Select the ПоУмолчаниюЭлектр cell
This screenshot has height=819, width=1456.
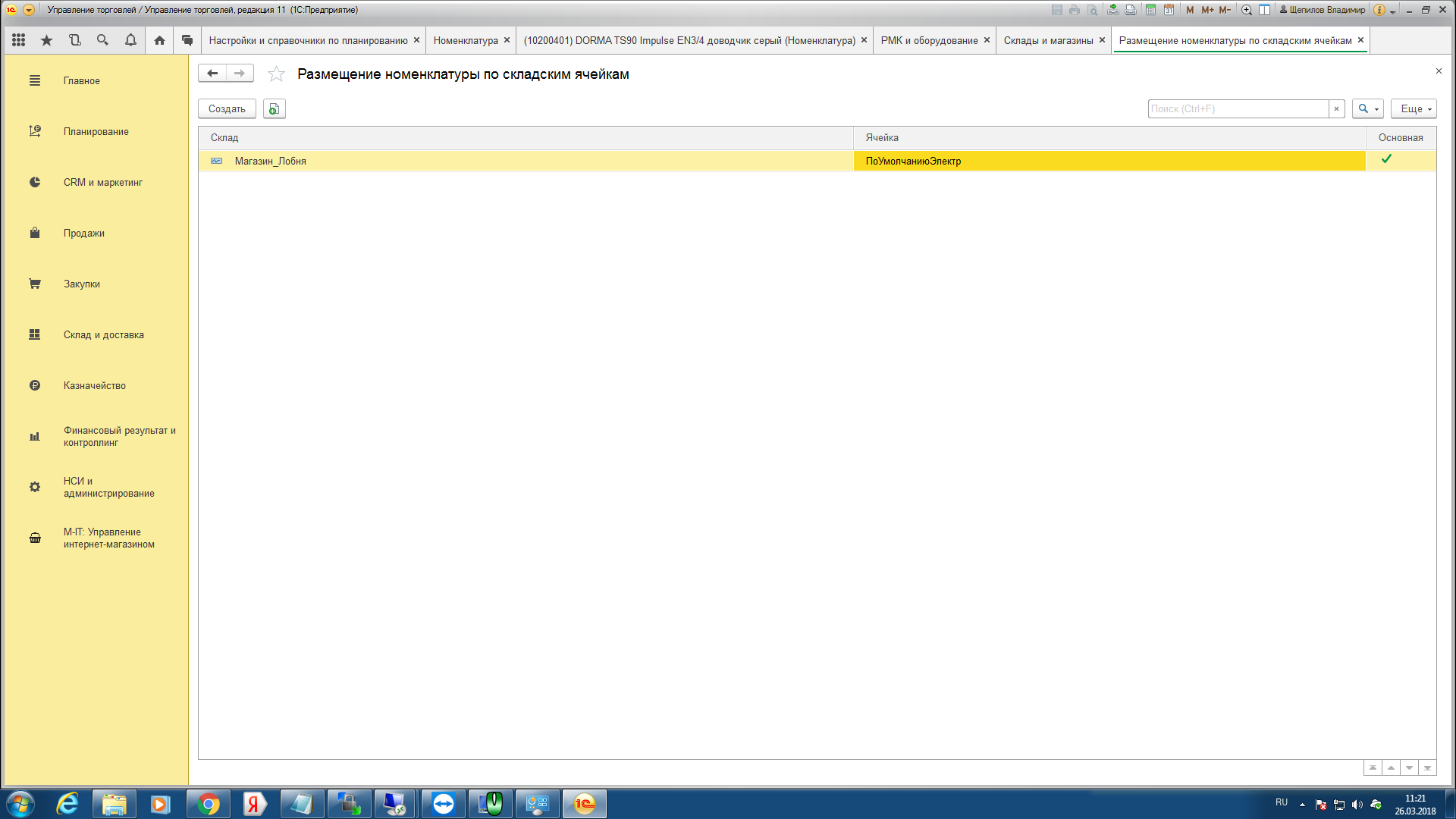point(1109,161)
